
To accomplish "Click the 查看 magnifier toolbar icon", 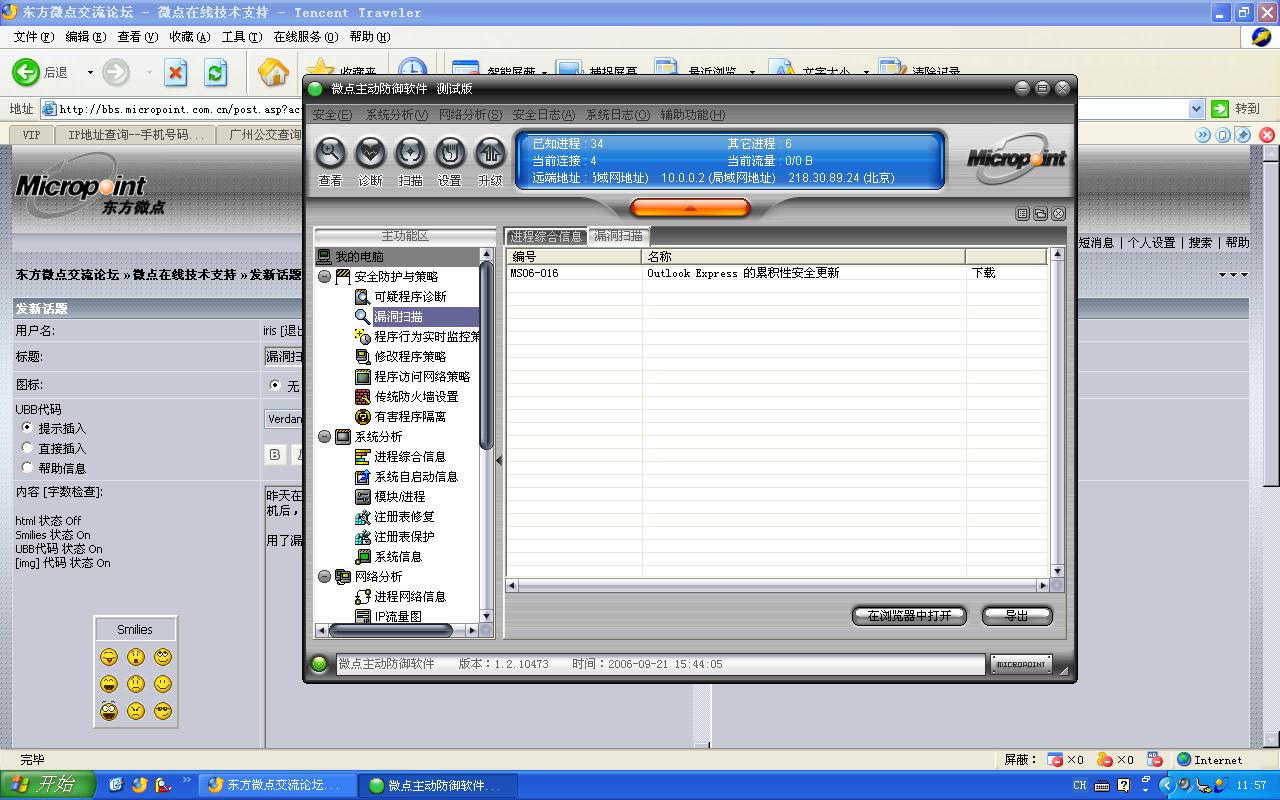I will 330,153.
